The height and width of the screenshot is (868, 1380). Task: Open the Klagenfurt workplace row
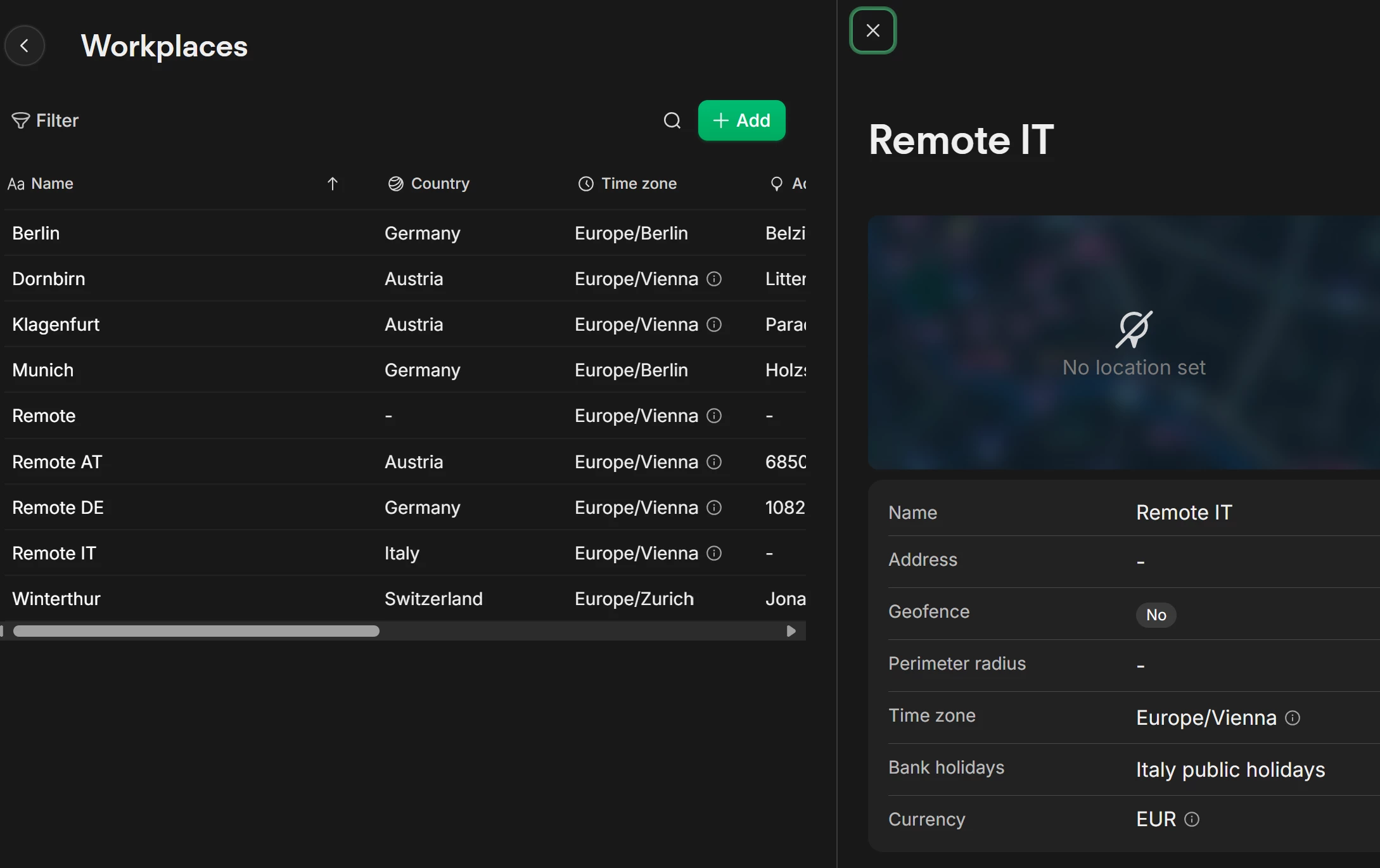pyautogui.click(x=406, y=324)
